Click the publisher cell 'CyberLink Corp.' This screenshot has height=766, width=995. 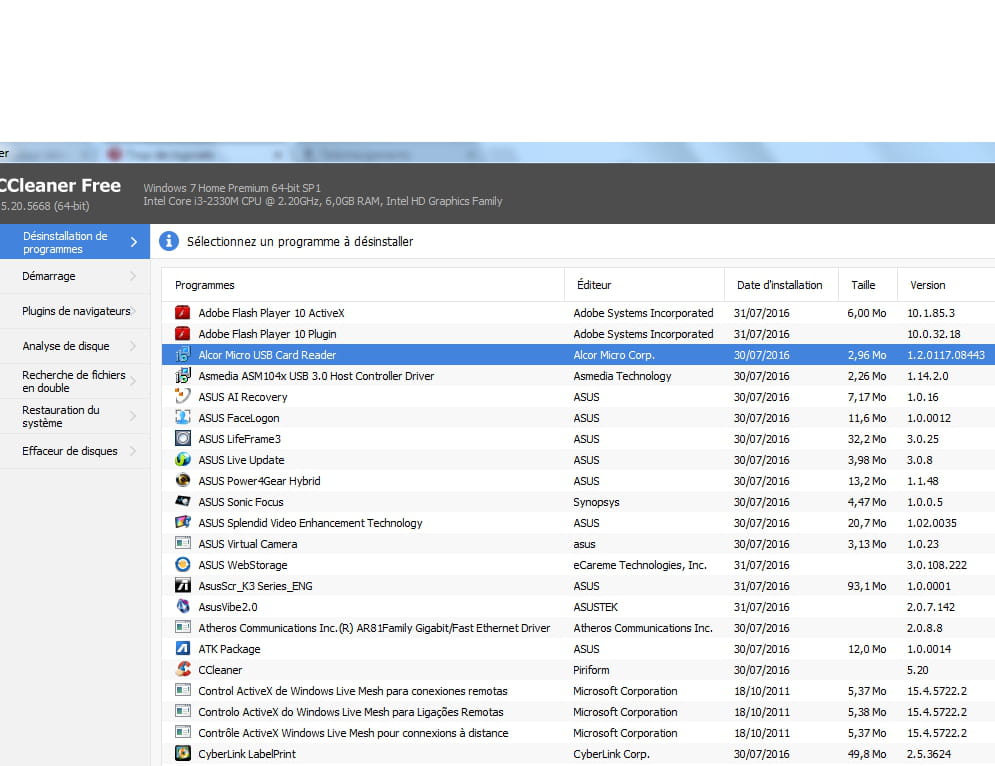click(x=611, y=754)
